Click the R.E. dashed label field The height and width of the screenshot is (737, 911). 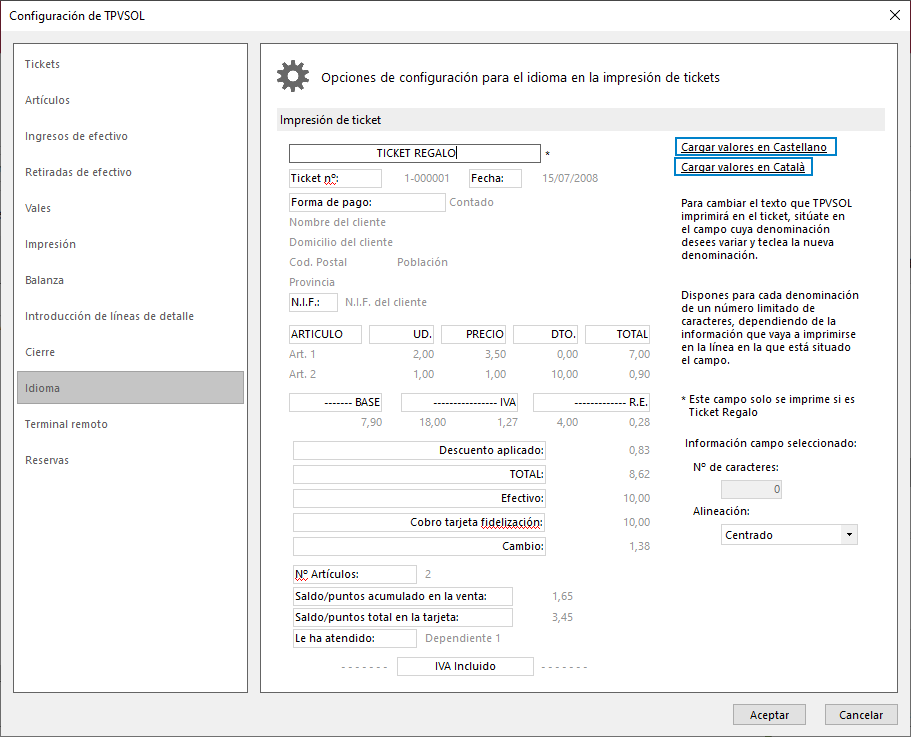(x=591, y=402)
